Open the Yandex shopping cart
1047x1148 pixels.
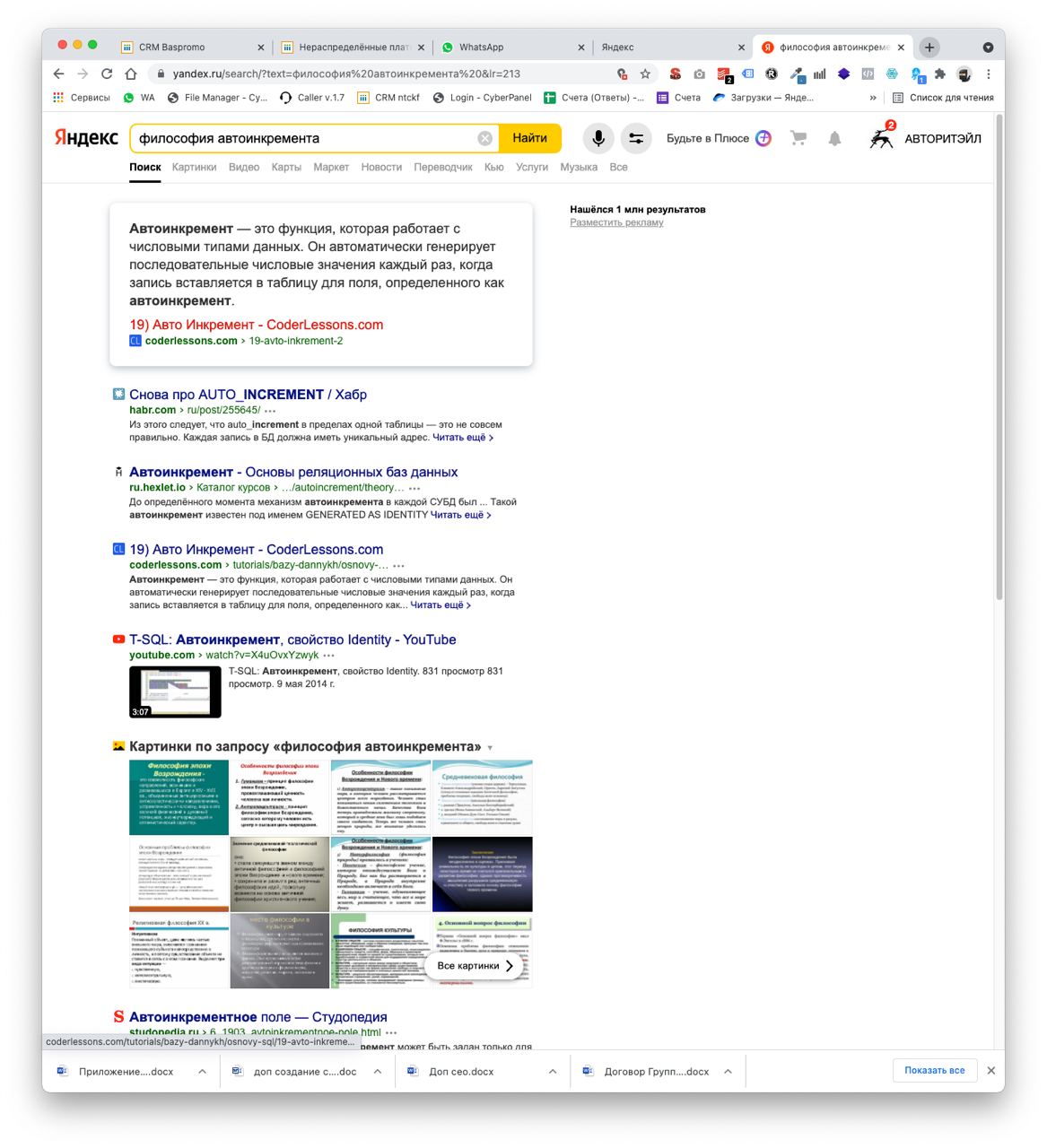[798, 138]
